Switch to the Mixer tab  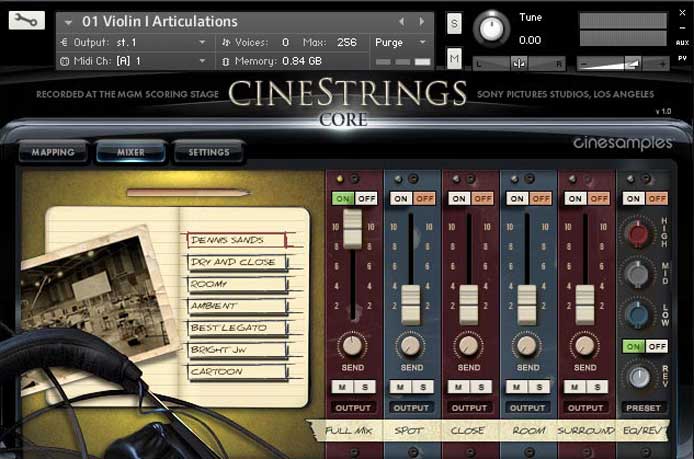click(x=131, y=152)
